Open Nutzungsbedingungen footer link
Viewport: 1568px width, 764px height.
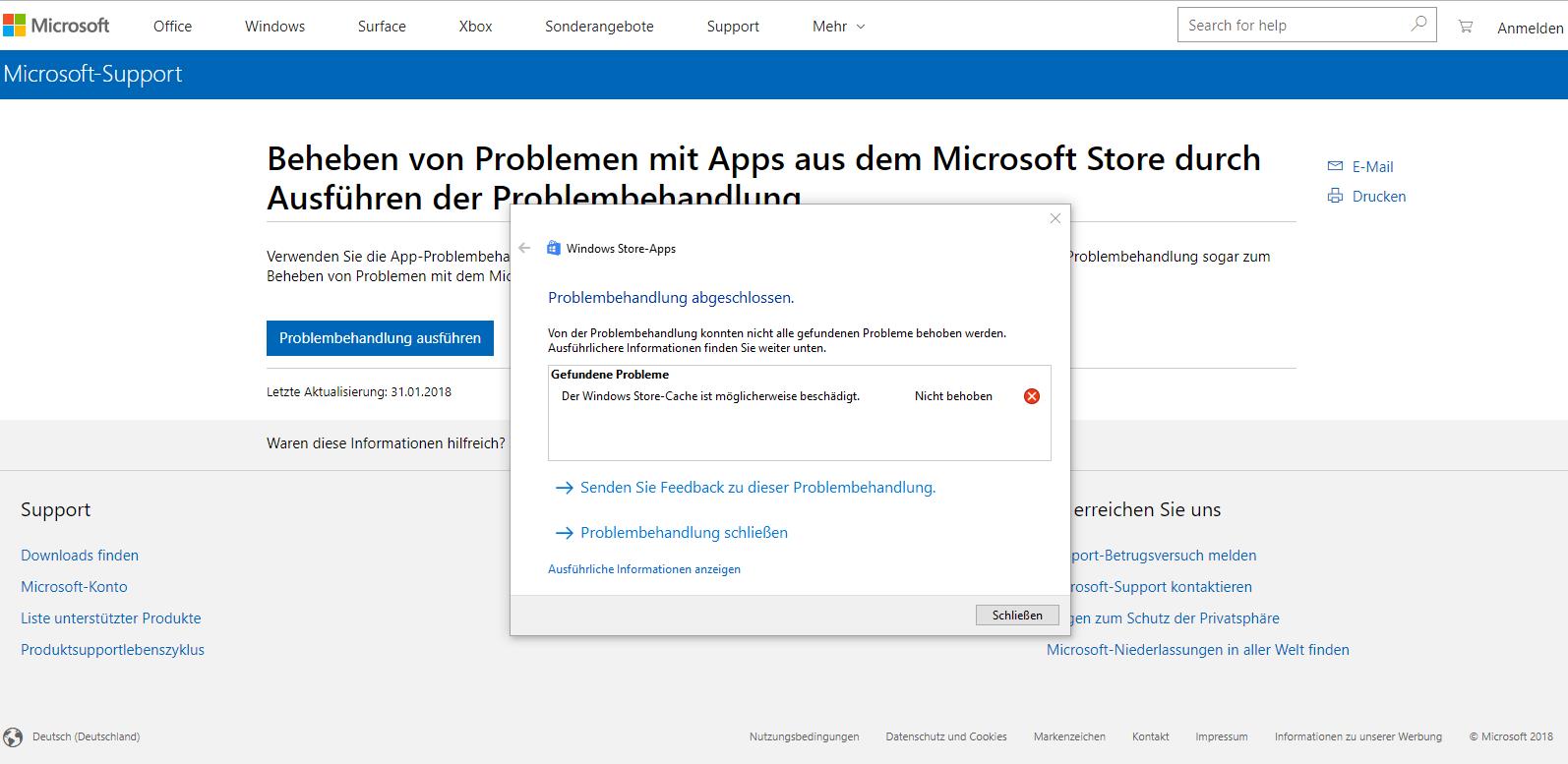[804, 736]
